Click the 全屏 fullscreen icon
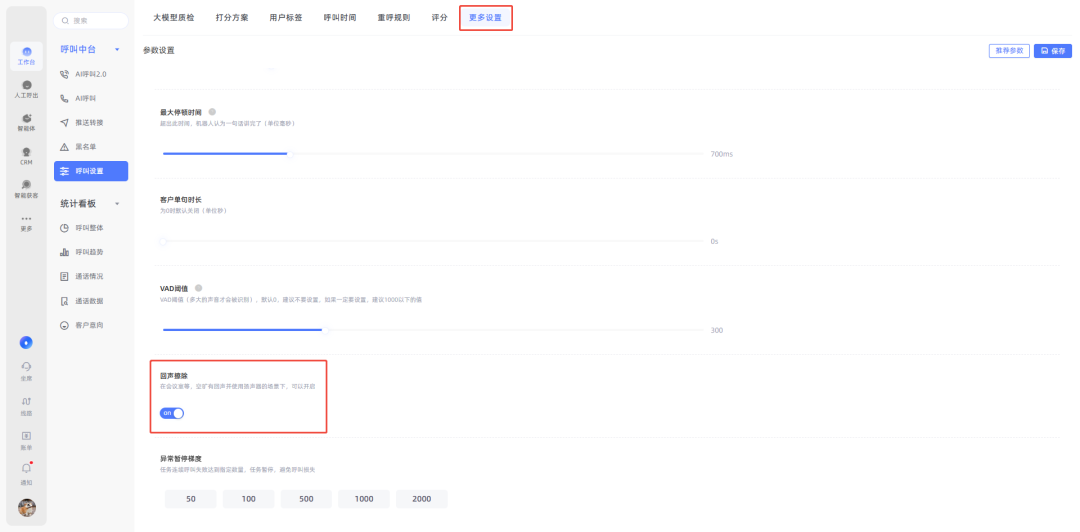Screen dimensions: 1080x532 click(27, 369)
